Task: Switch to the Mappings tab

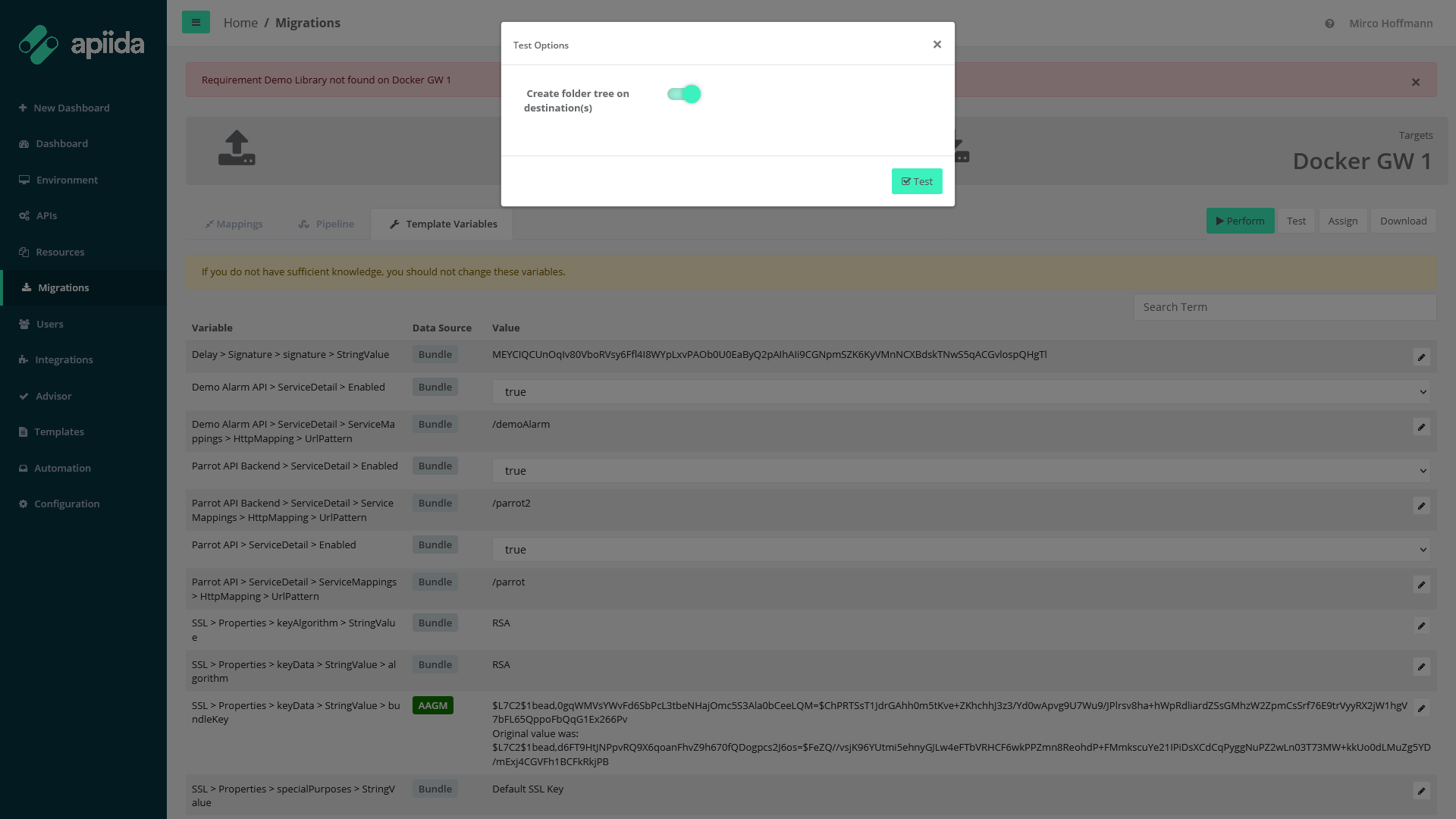Action: click(234, 224)
